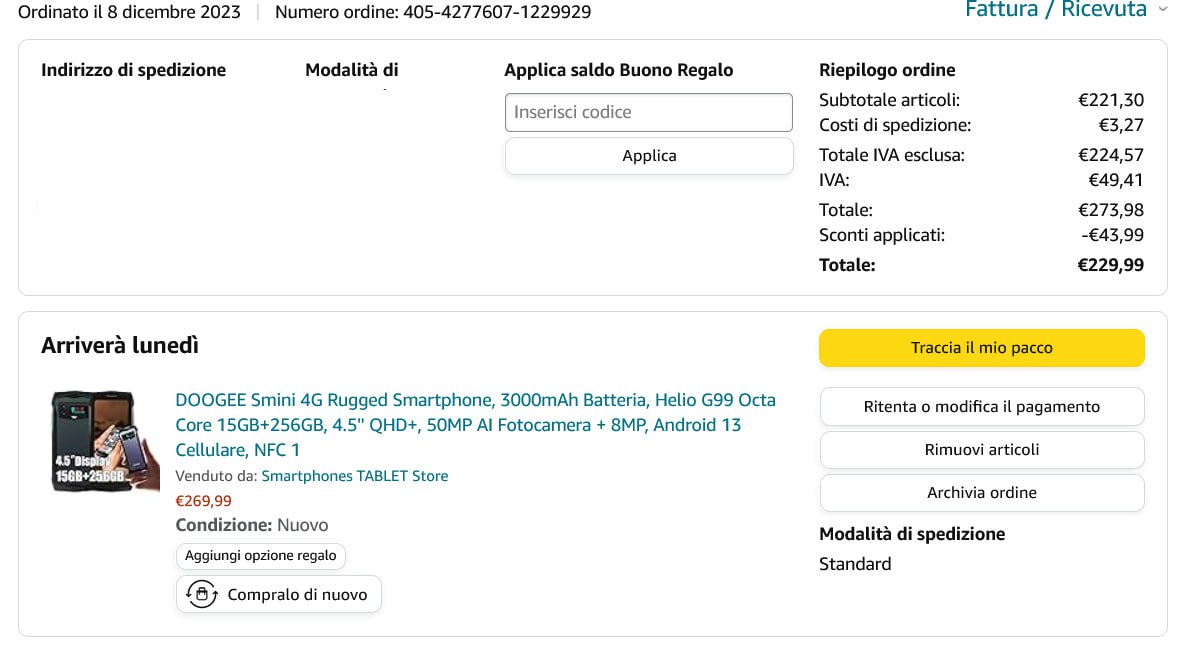This screenshot has width=1192, height=660.
Task: Click the bold €229,99 final total
Action: pyautogui.click(x=1110, y=265)
